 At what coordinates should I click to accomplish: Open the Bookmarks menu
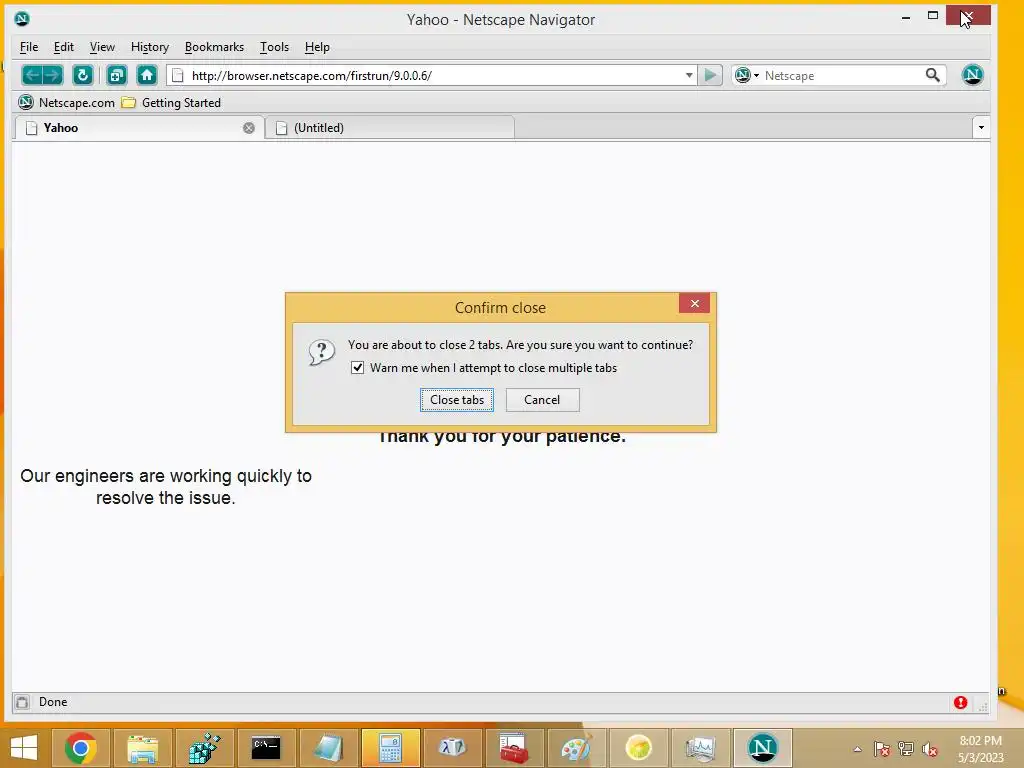pyautogui.click(x=214, y=47)
